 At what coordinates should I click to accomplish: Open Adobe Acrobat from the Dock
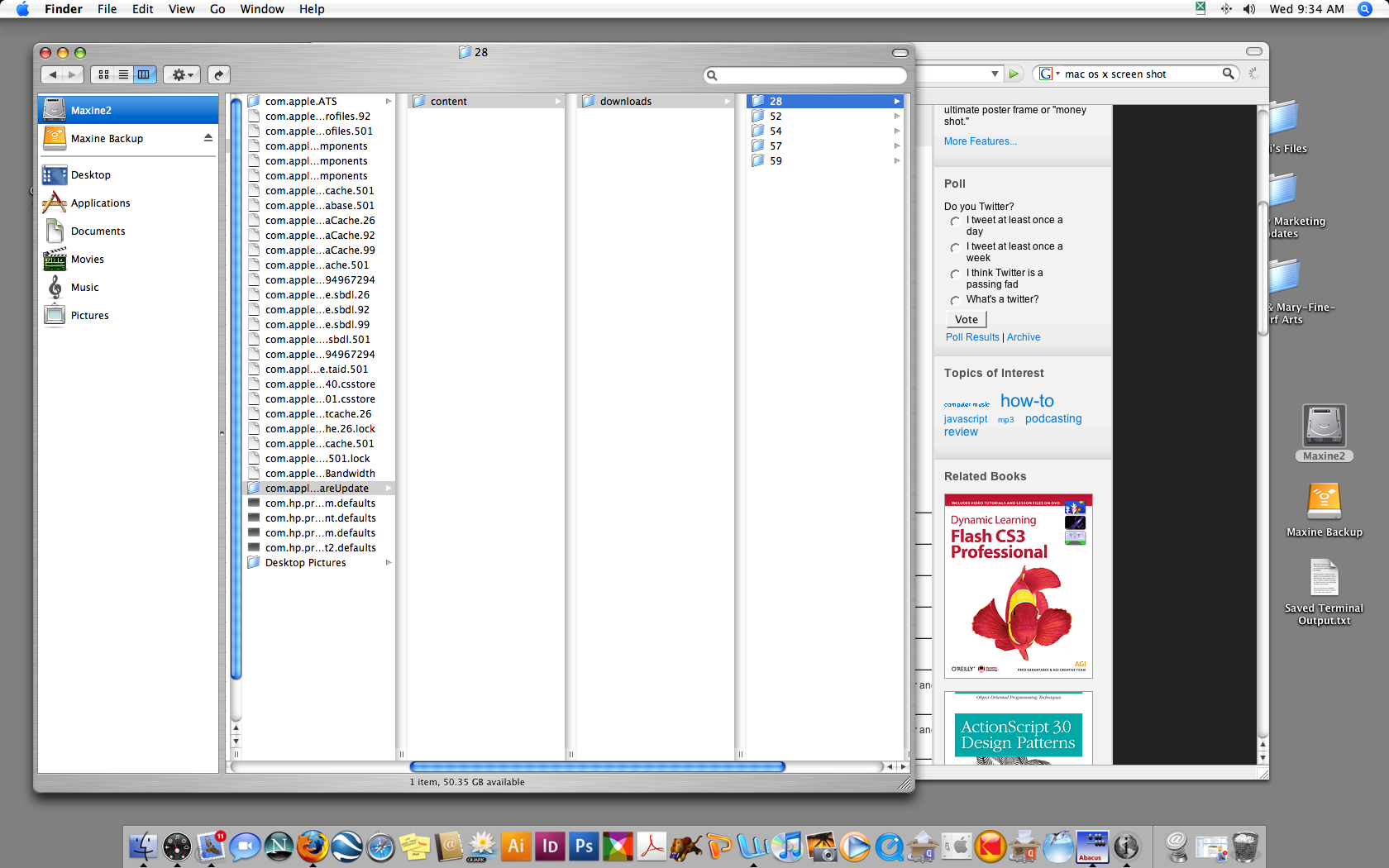[x=652, y=846]
